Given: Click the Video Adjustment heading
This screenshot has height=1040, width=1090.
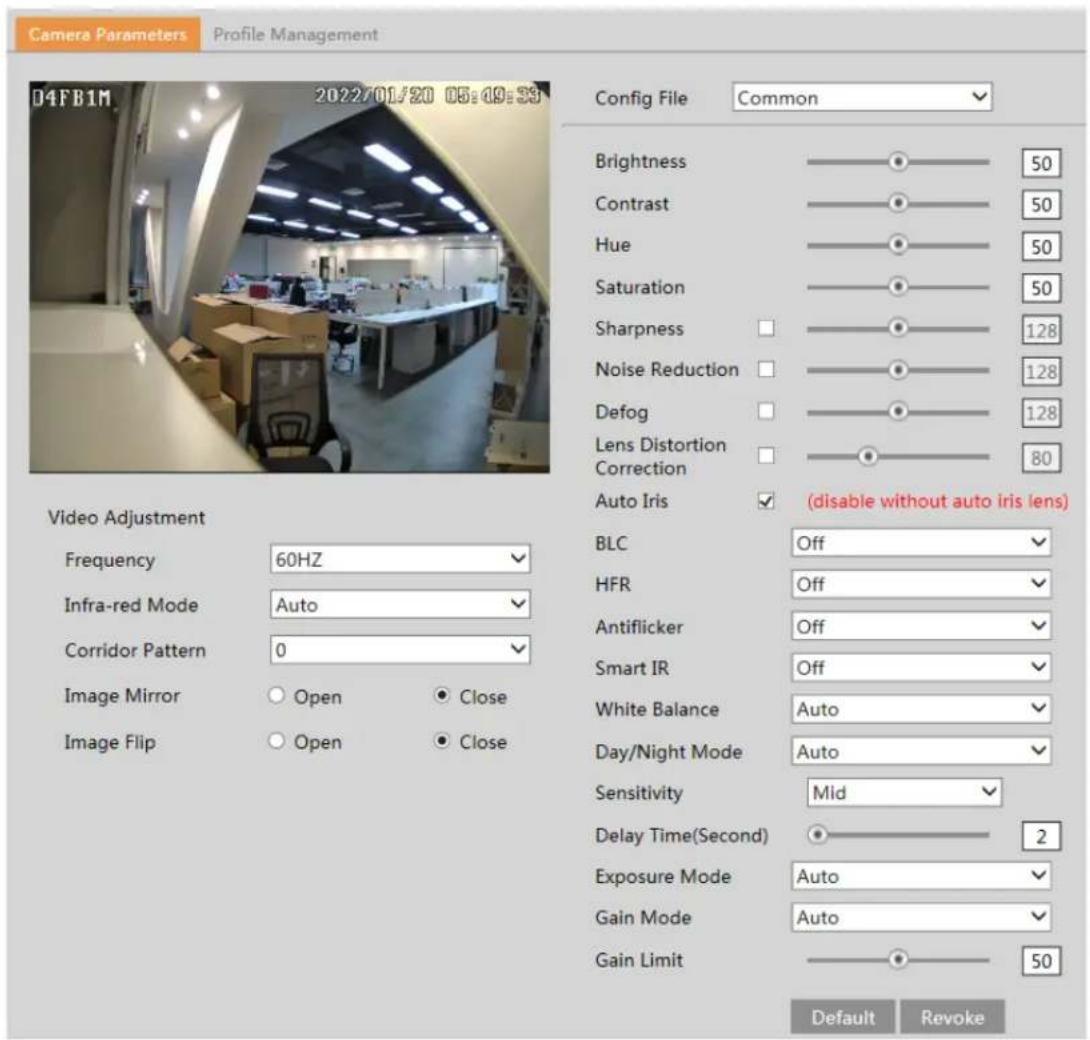Looking at the screenshot, I should (x=127, y=517).
